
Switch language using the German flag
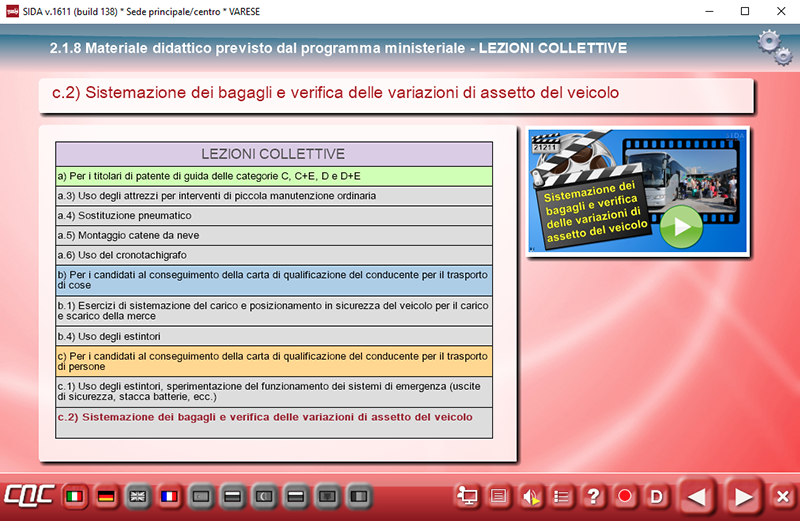[105, 495]
